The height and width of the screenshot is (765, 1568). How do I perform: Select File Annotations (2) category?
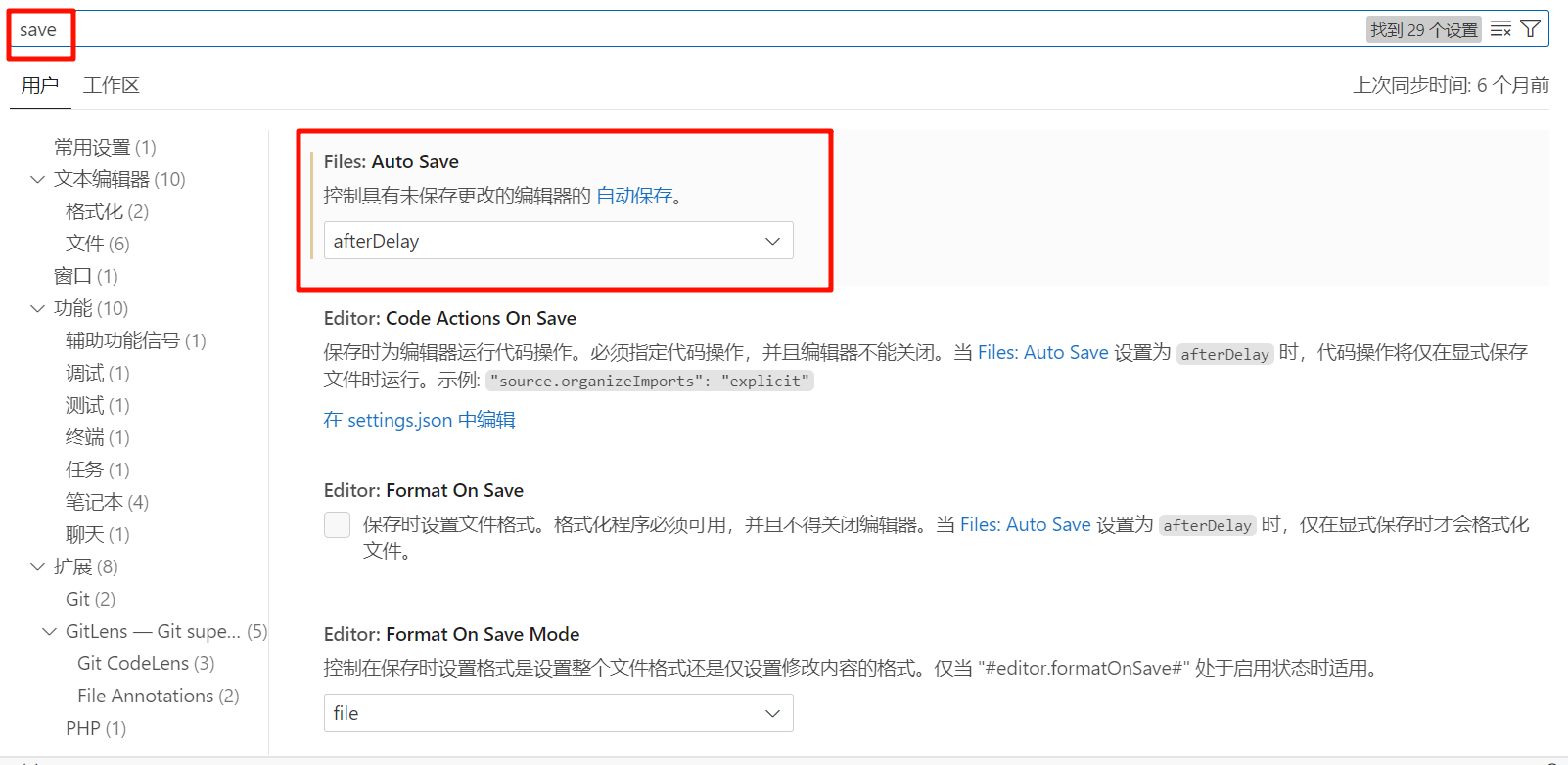pos(158,696)
